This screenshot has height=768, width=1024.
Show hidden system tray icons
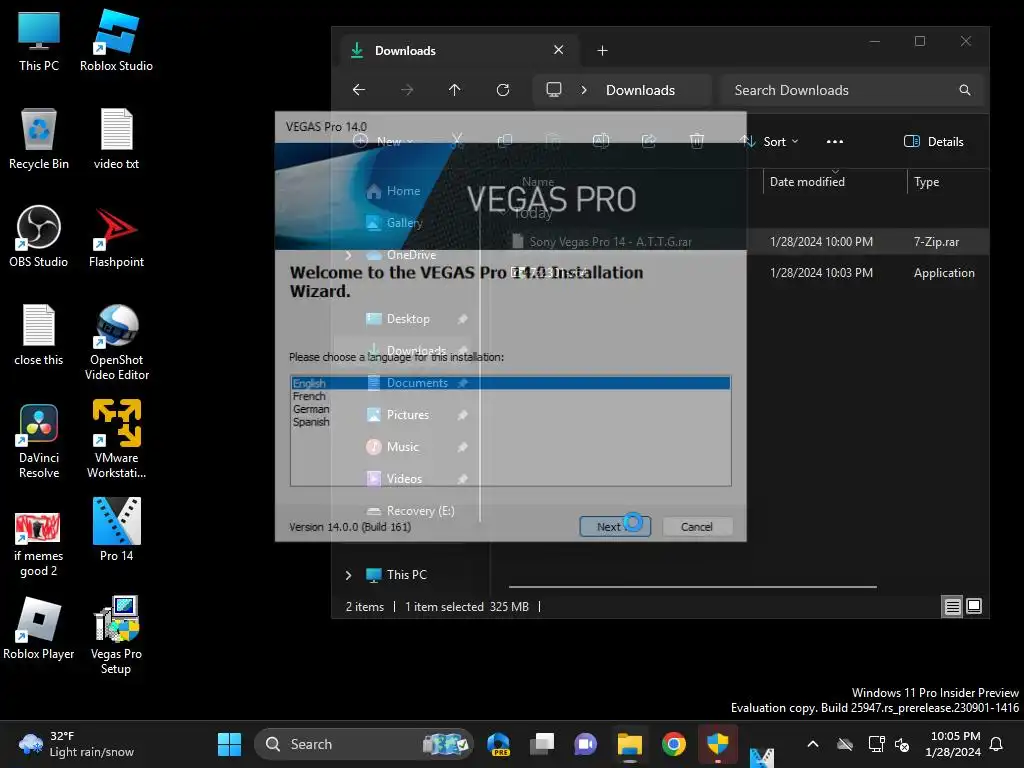pos(812,744)
